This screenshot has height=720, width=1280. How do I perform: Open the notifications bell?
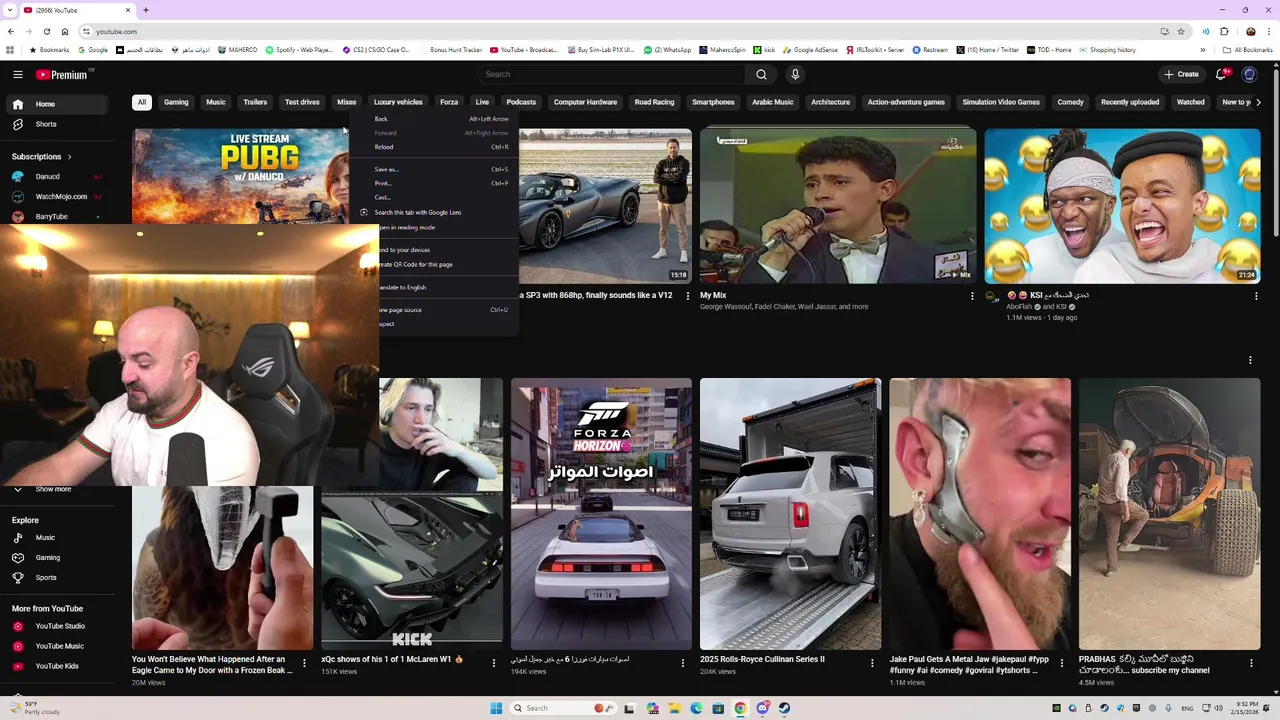[x=1221, y=74]
